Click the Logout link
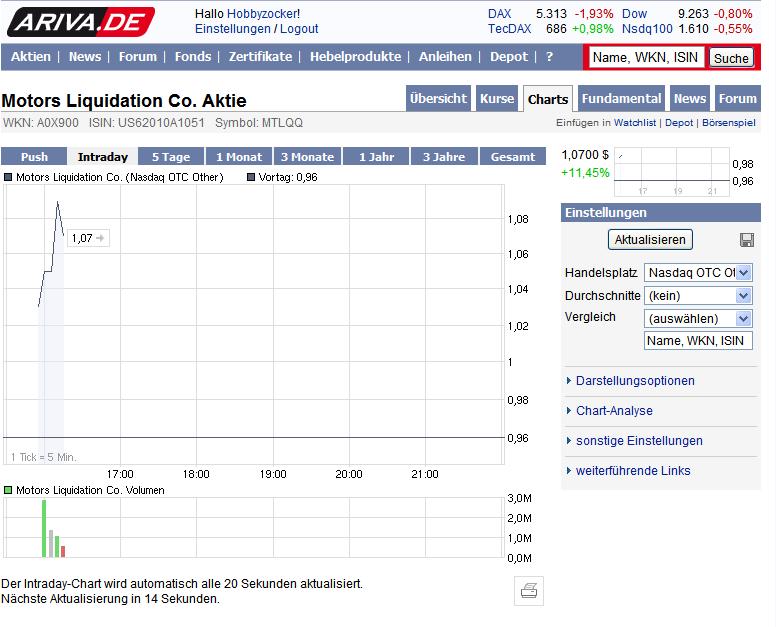The width and height of the screenshot is (776, 627). pos(299,29)
